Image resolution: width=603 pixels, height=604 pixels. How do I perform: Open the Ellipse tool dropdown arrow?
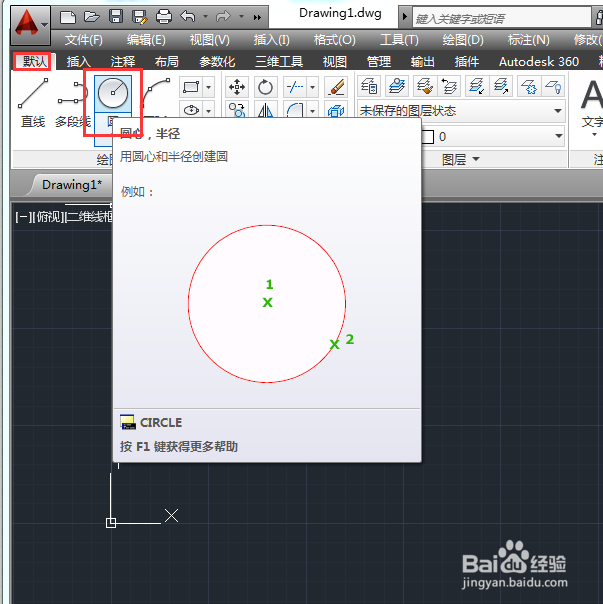(208, 111)
